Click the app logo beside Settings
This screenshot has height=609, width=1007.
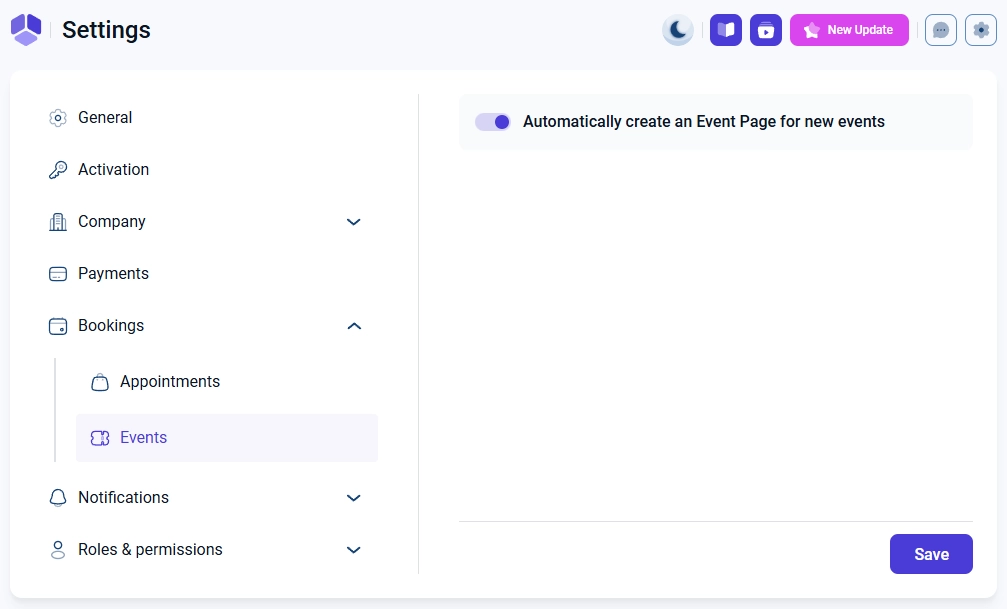coord(26,30)
